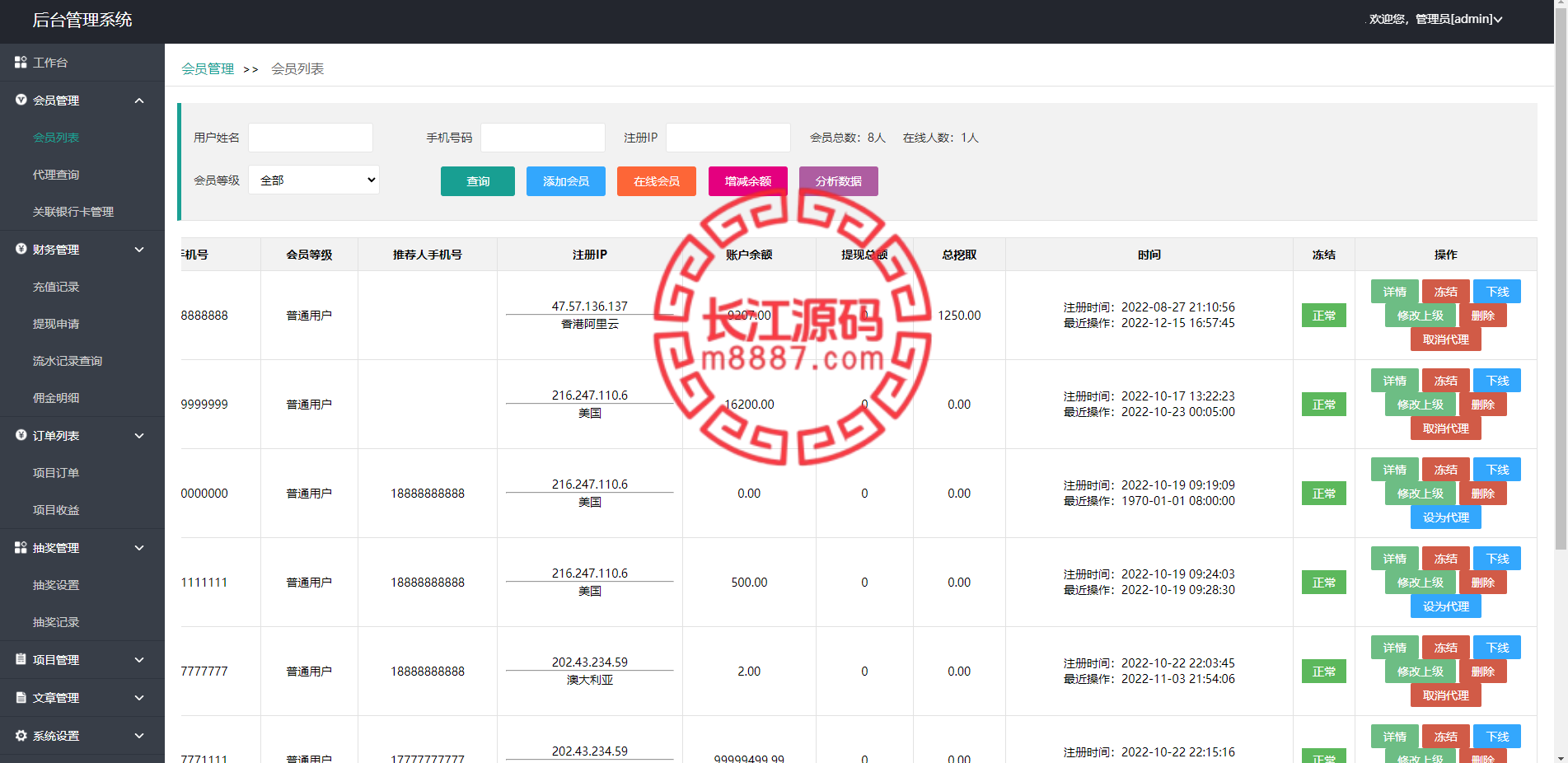Viewport: 1568px width, 763px height.
Task: Open 抽奖设置 in the sidebar
Action: tap(56, 585)
